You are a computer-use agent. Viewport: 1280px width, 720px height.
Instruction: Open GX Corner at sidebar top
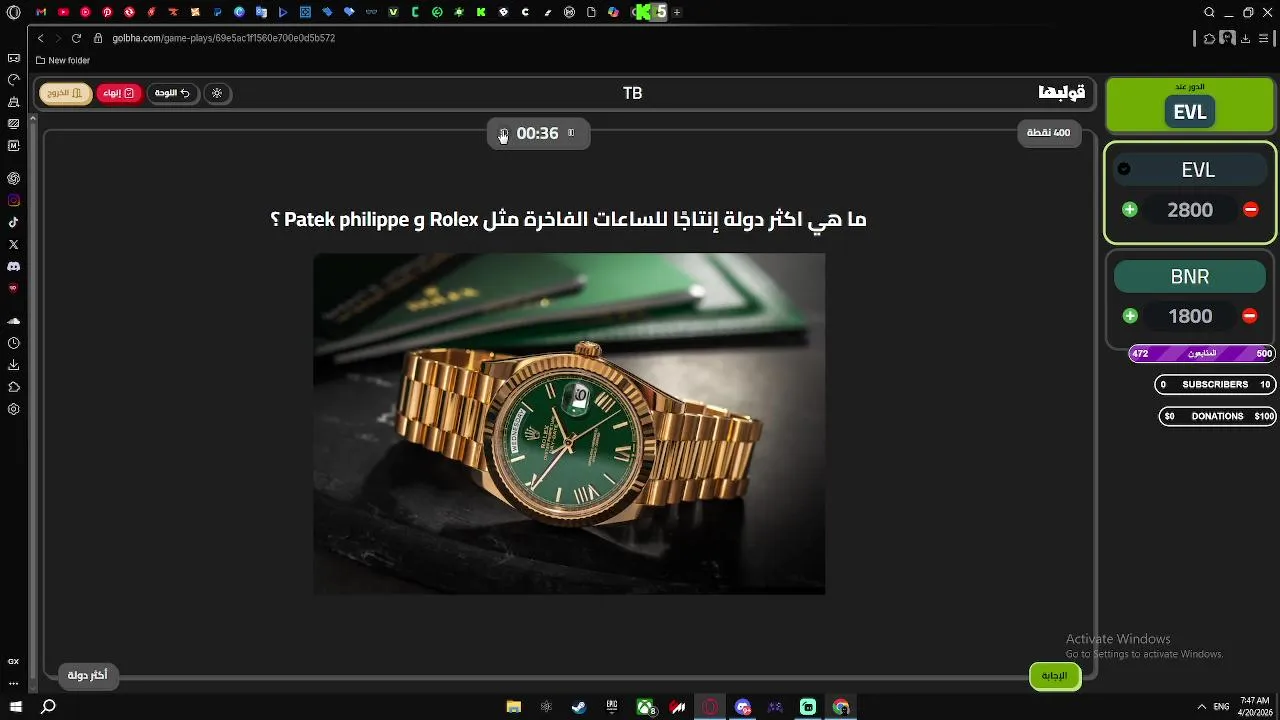click(13, 58)
